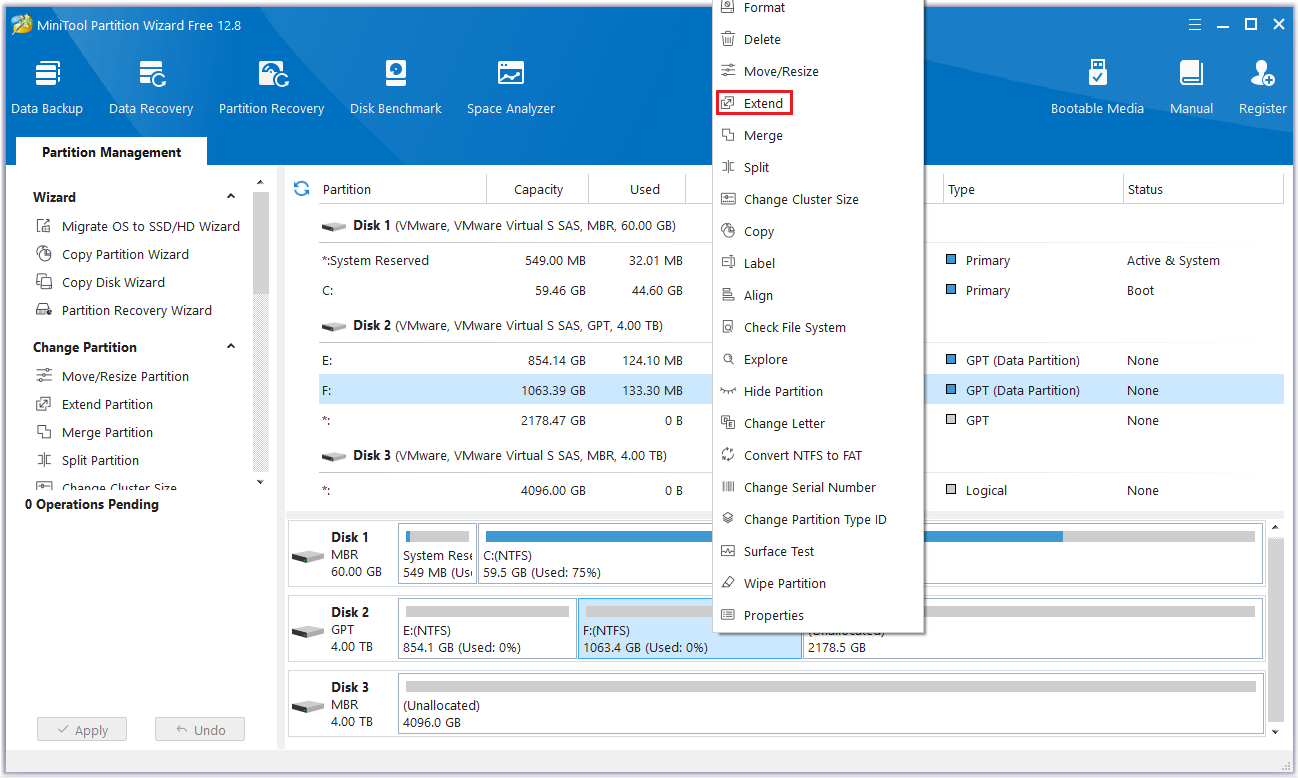The image size is (1298, 778).
Task: Select Split in the context menu
Action: click(818, 167)
